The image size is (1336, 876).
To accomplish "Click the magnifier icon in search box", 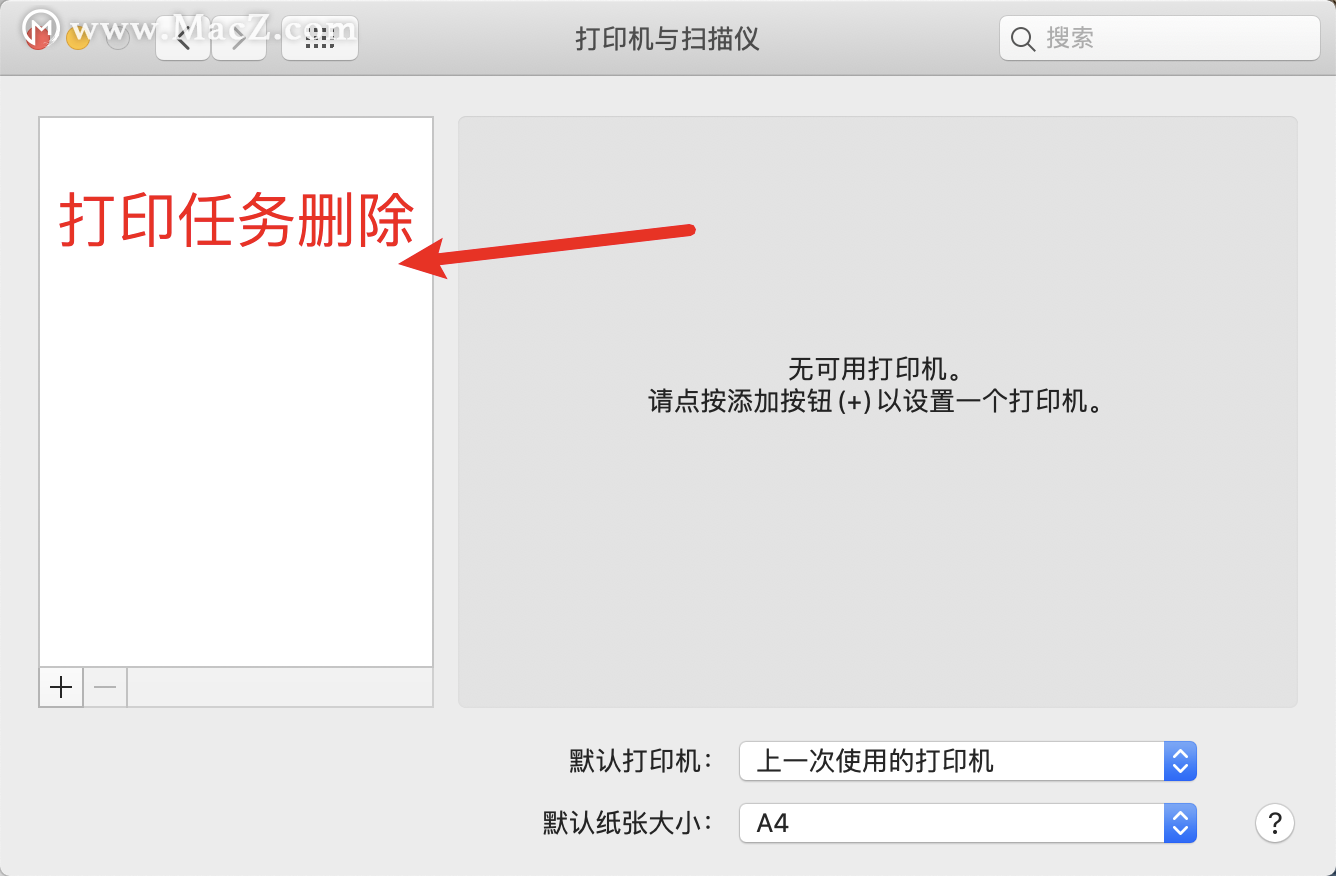I will click(1023, 39).
